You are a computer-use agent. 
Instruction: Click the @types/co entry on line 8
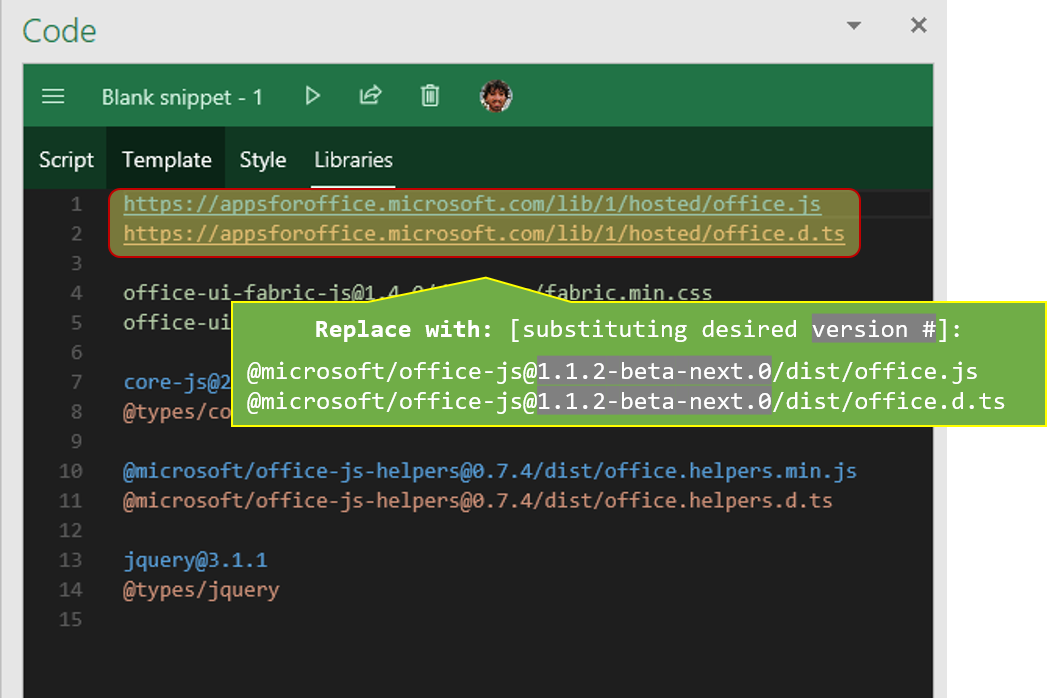tap(177, 411)
